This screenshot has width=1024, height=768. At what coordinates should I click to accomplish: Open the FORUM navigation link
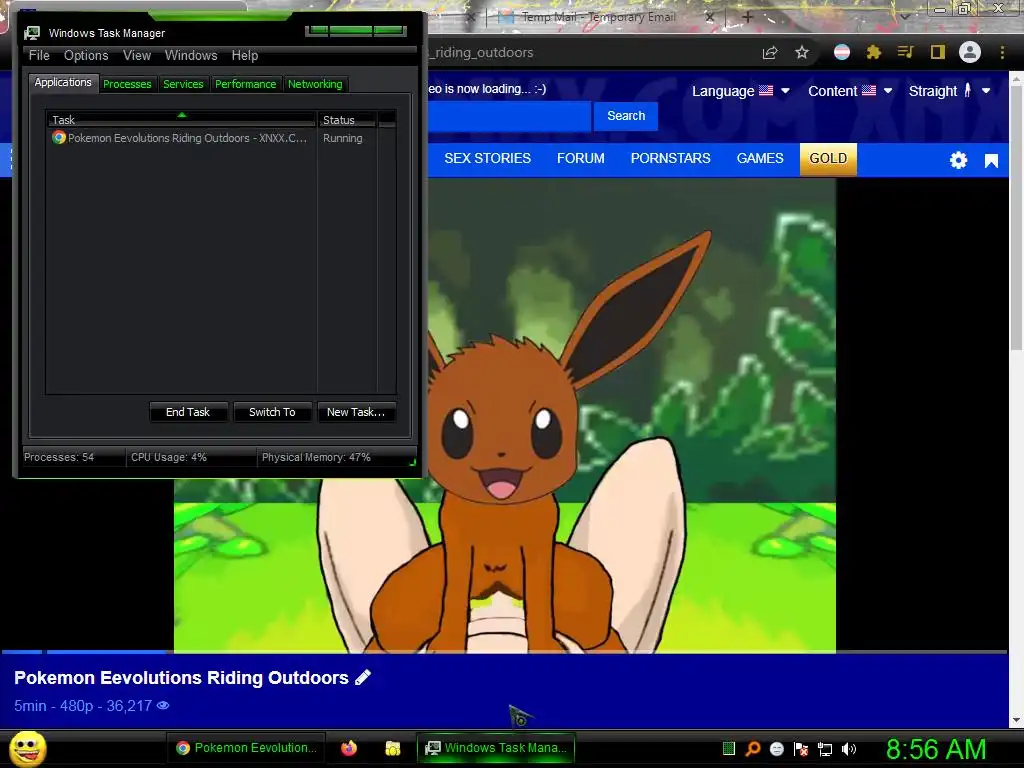581,159
